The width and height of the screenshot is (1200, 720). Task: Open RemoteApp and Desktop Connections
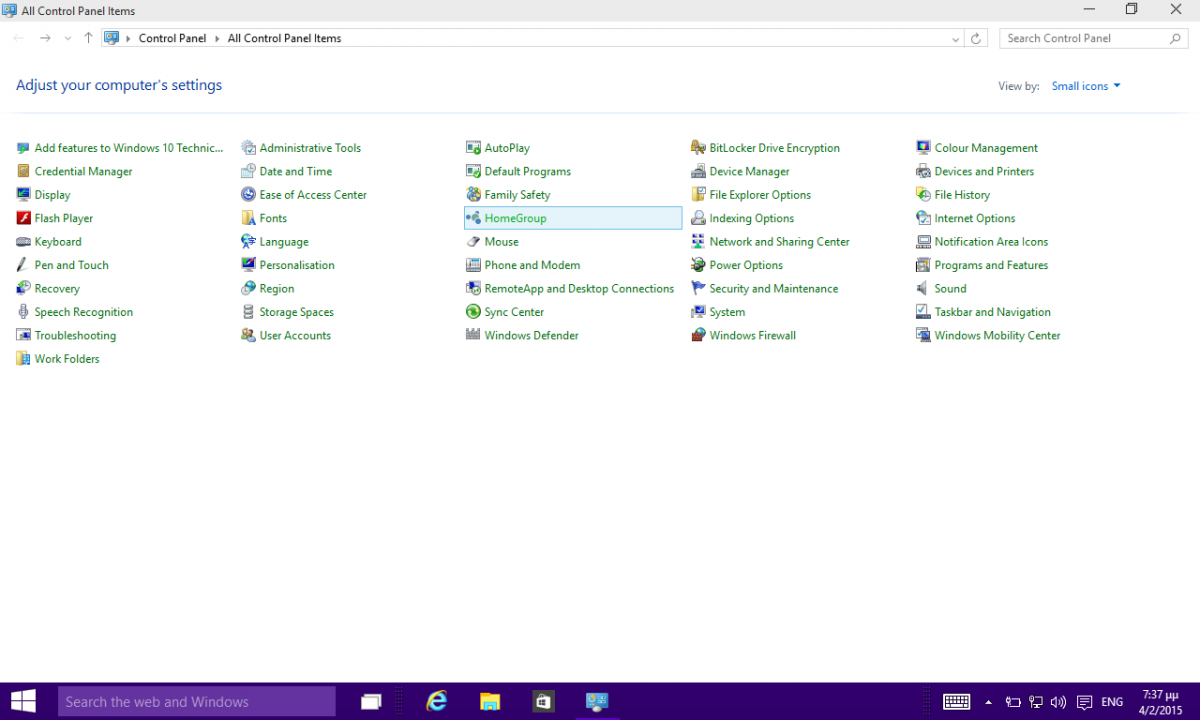[x=579, y=288]
